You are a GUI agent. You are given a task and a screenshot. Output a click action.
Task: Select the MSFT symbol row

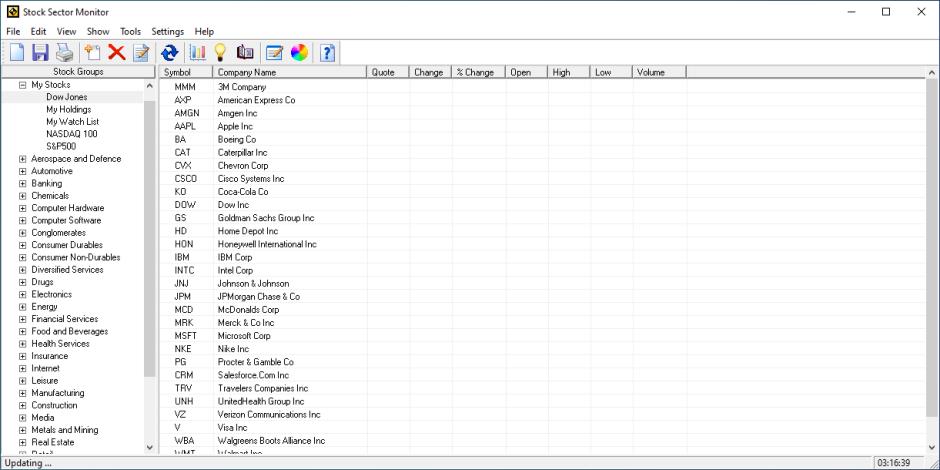[543, 336]
